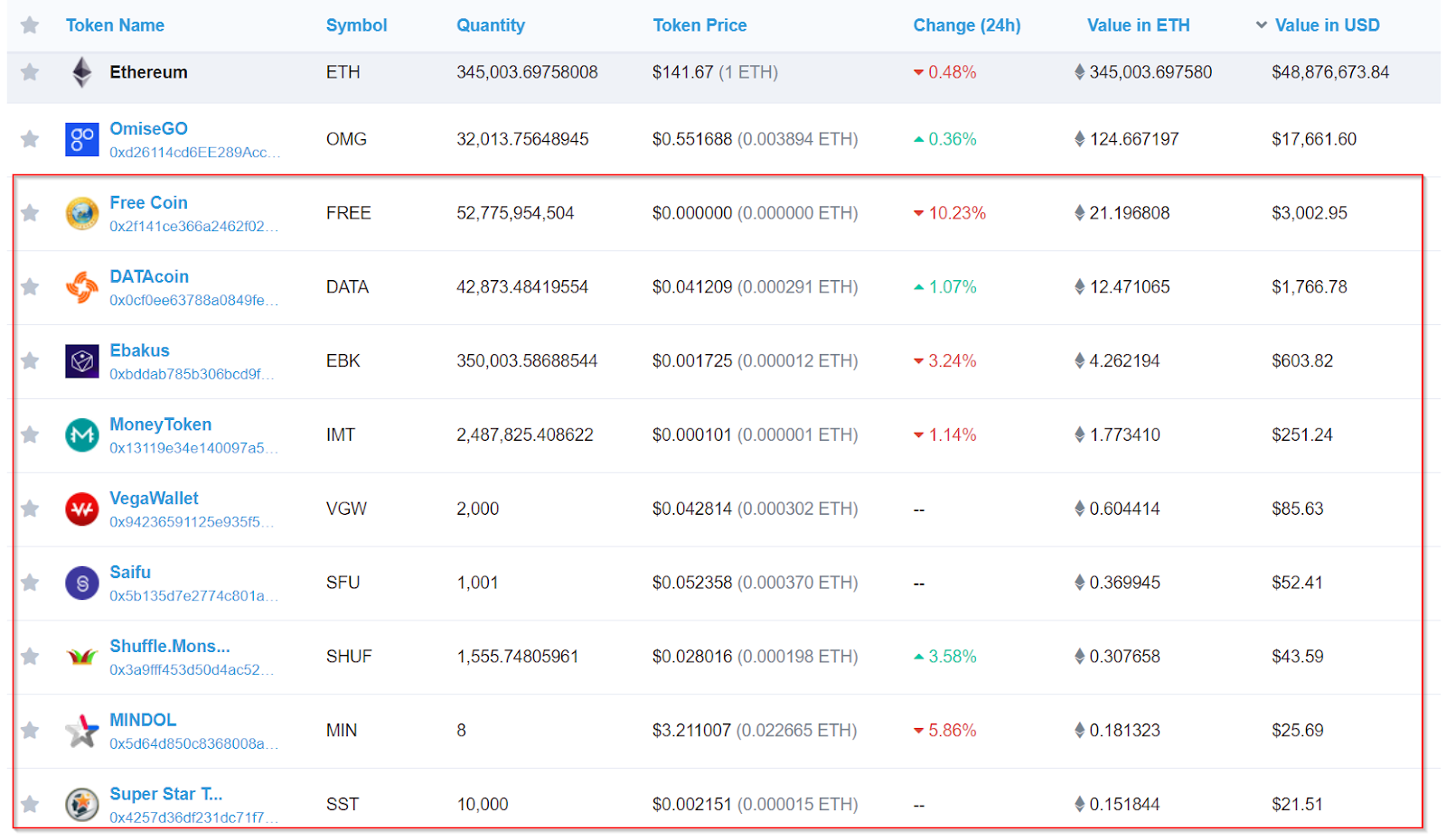Open the Free Coin token page

(x=148, y=202)
